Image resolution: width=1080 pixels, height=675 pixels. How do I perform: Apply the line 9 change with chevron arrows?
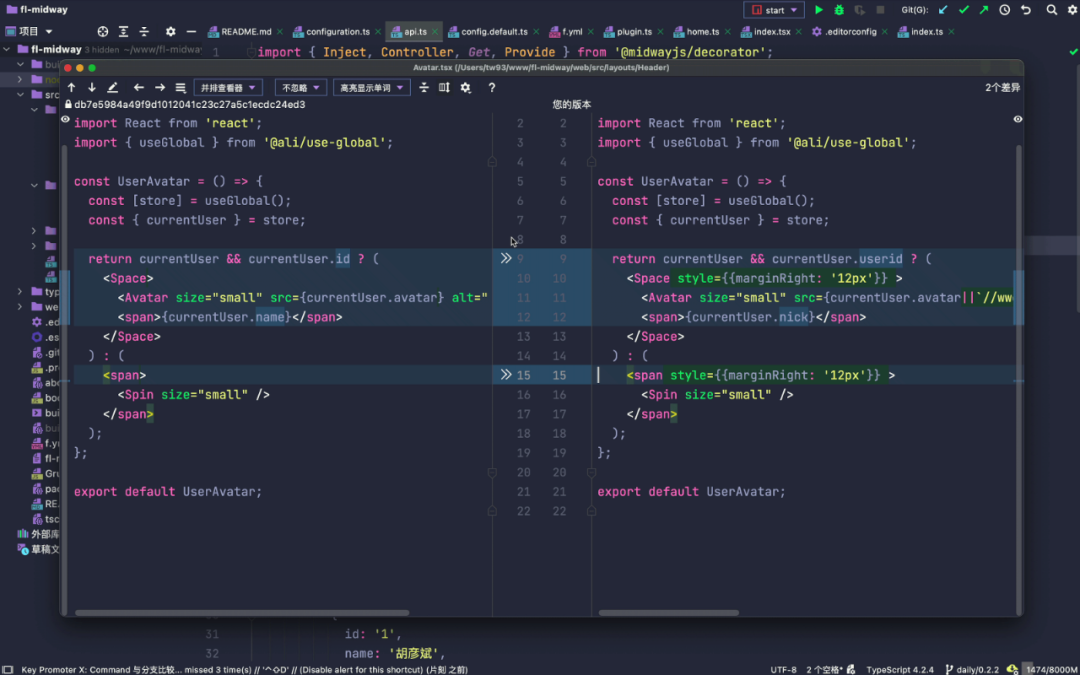coord(506,258)
